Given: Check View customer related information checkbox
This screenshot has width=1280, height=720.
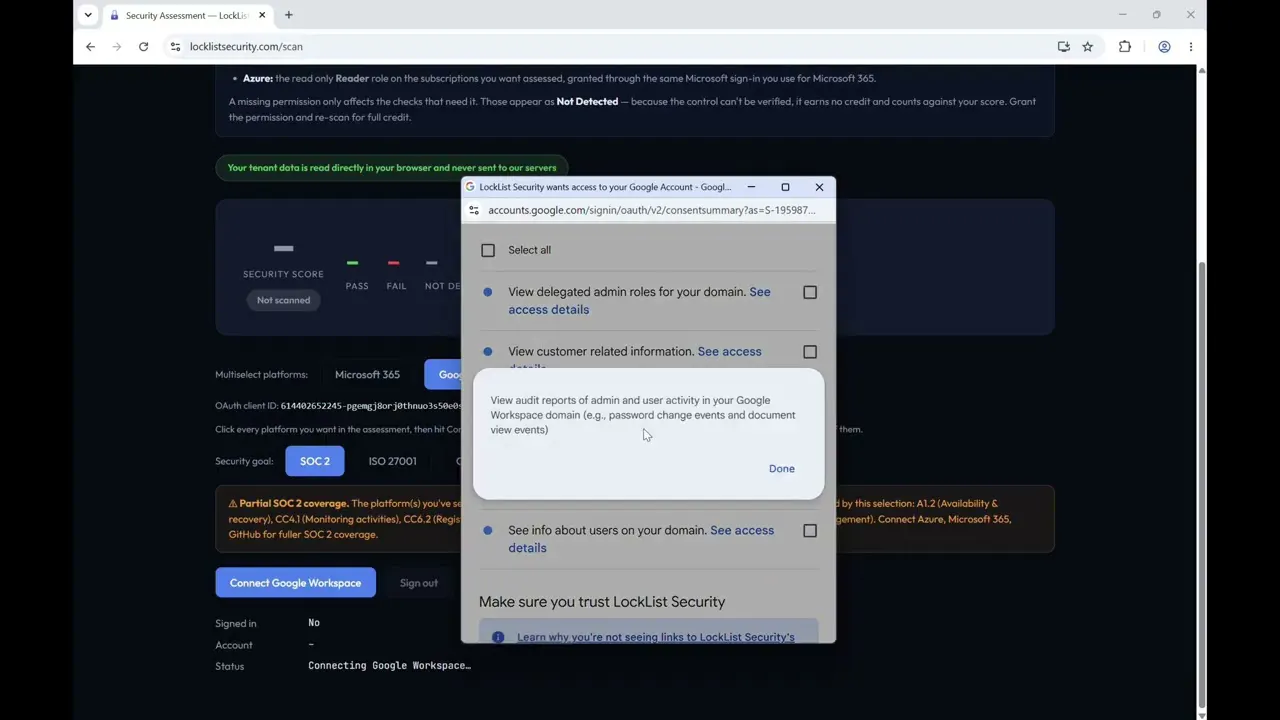Looking at the screenshot, I should (810, 352).
